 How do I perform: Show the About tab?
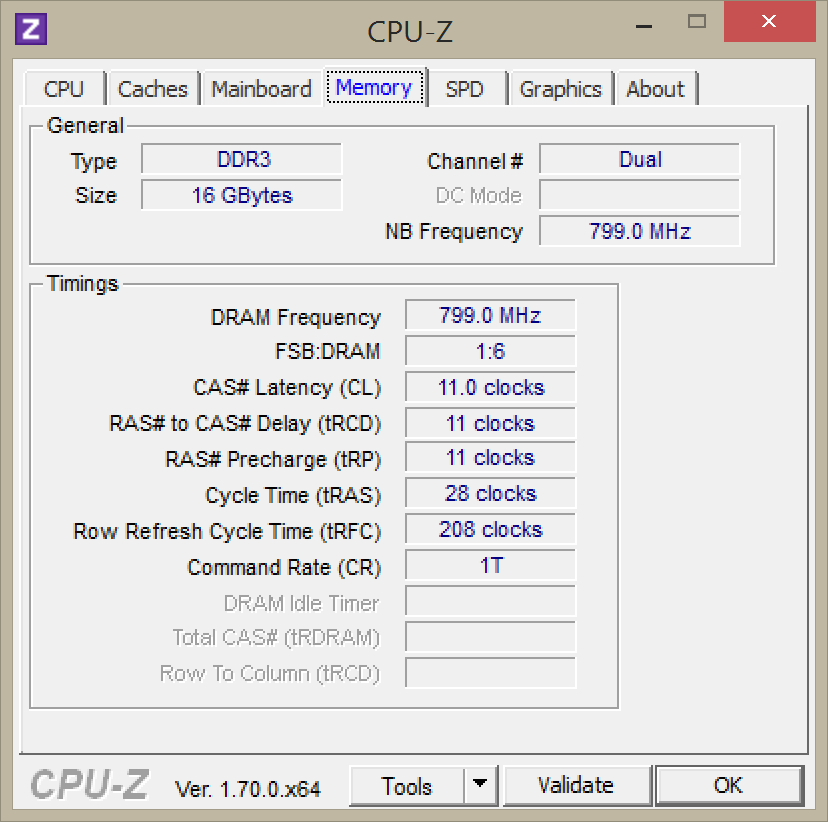click(655, 89)
